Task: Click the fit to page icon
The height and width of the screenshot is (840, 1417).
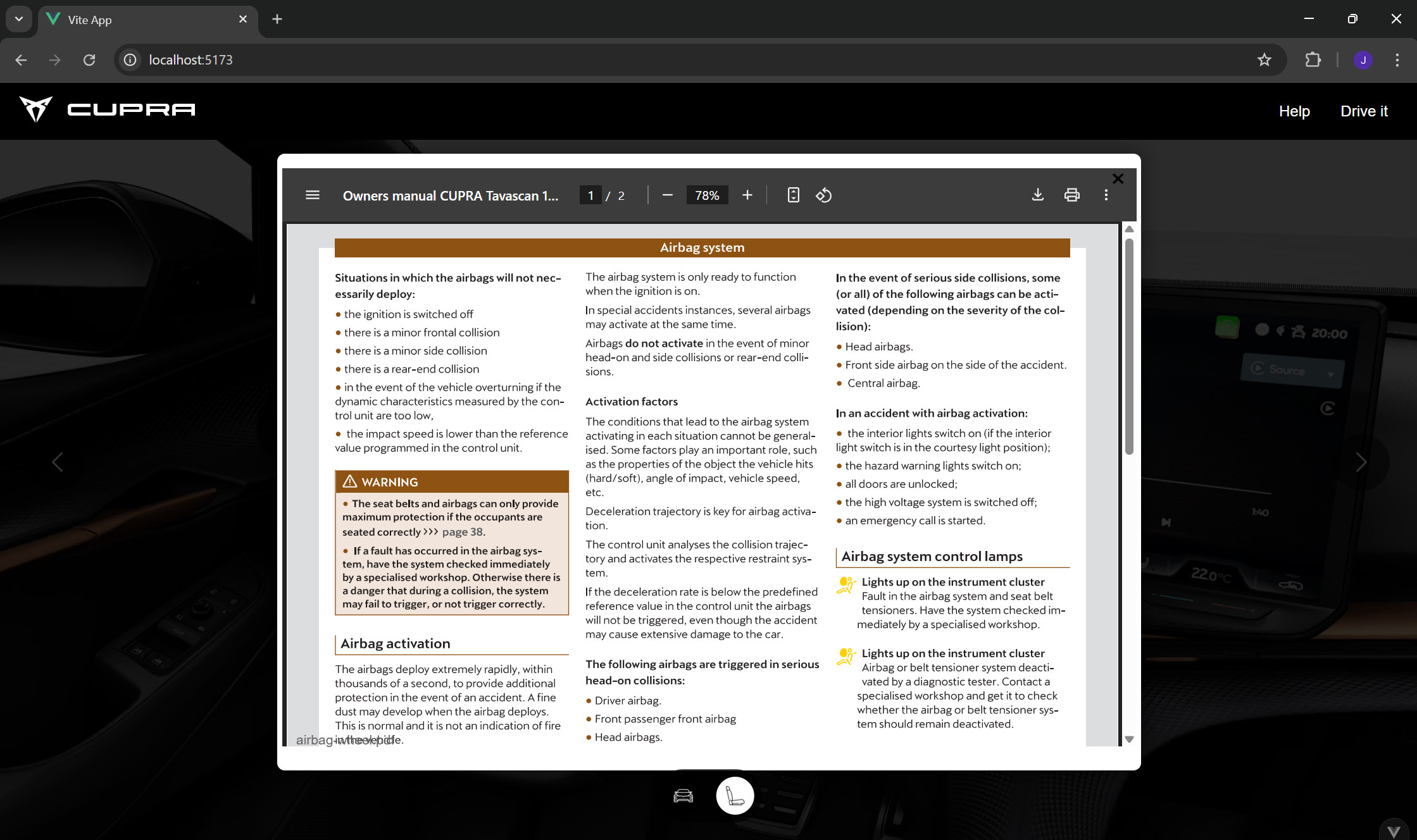Action: click(793, 195)
